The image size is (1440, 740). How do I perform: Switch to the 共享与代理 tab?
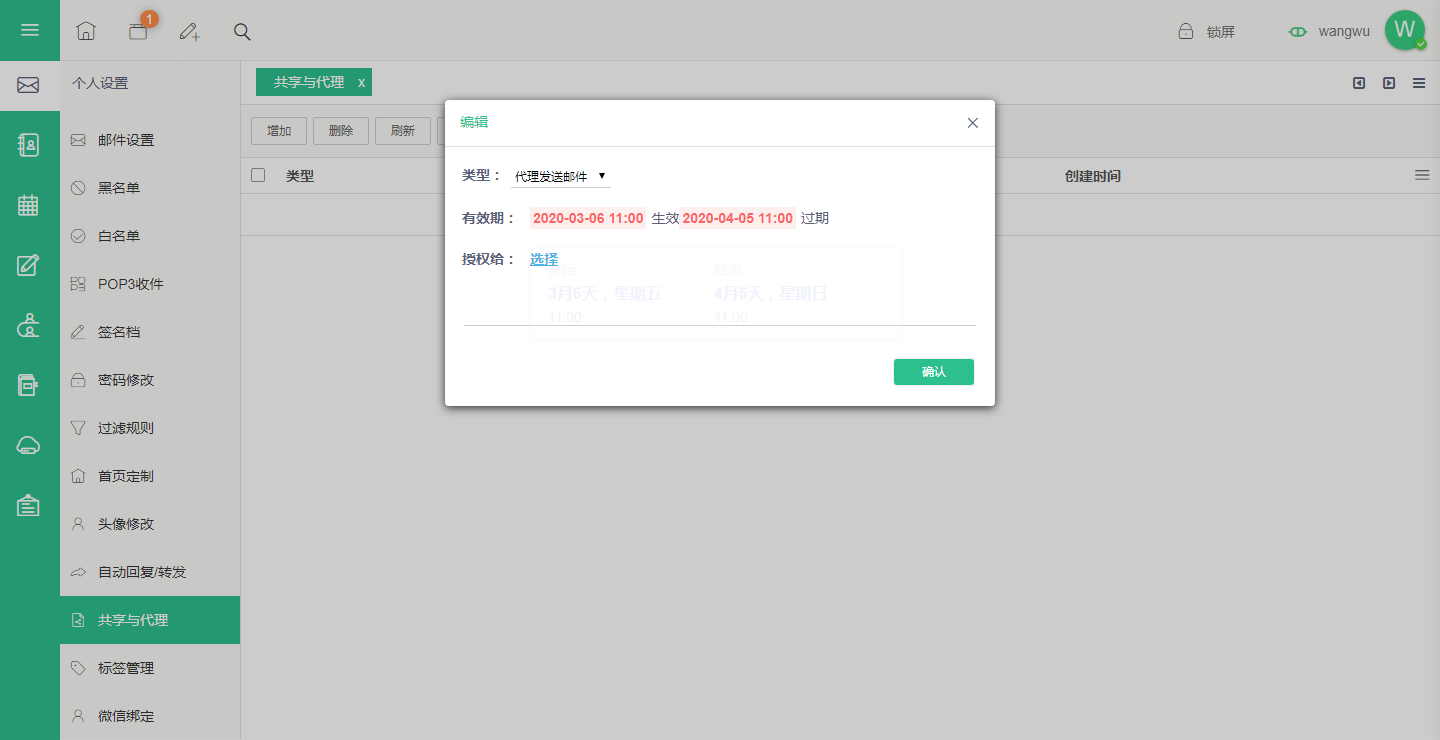click(308, 82)
